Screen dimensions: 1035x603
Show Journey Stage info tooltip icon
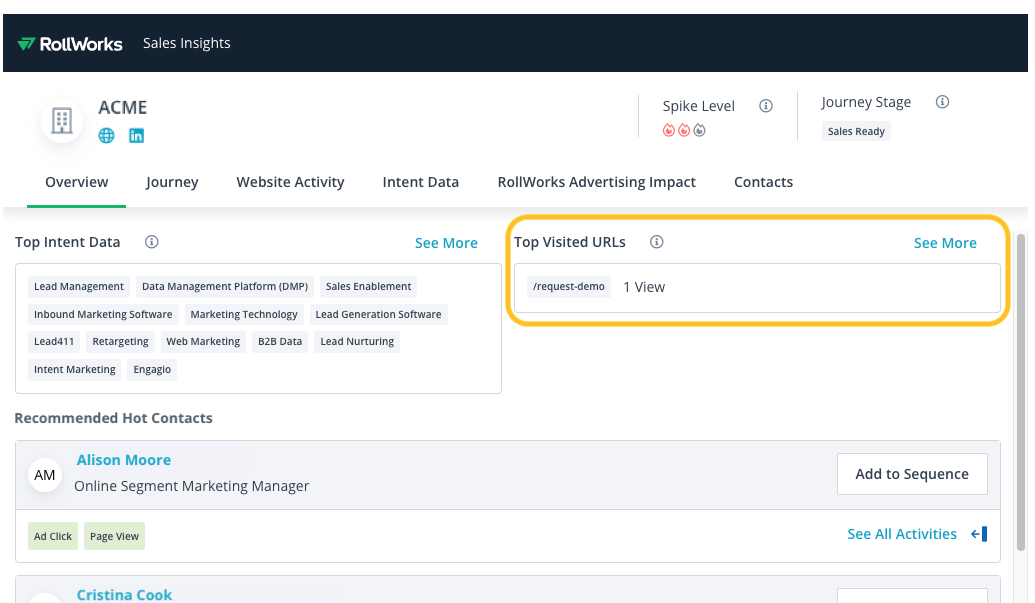[x=943, y=102]
